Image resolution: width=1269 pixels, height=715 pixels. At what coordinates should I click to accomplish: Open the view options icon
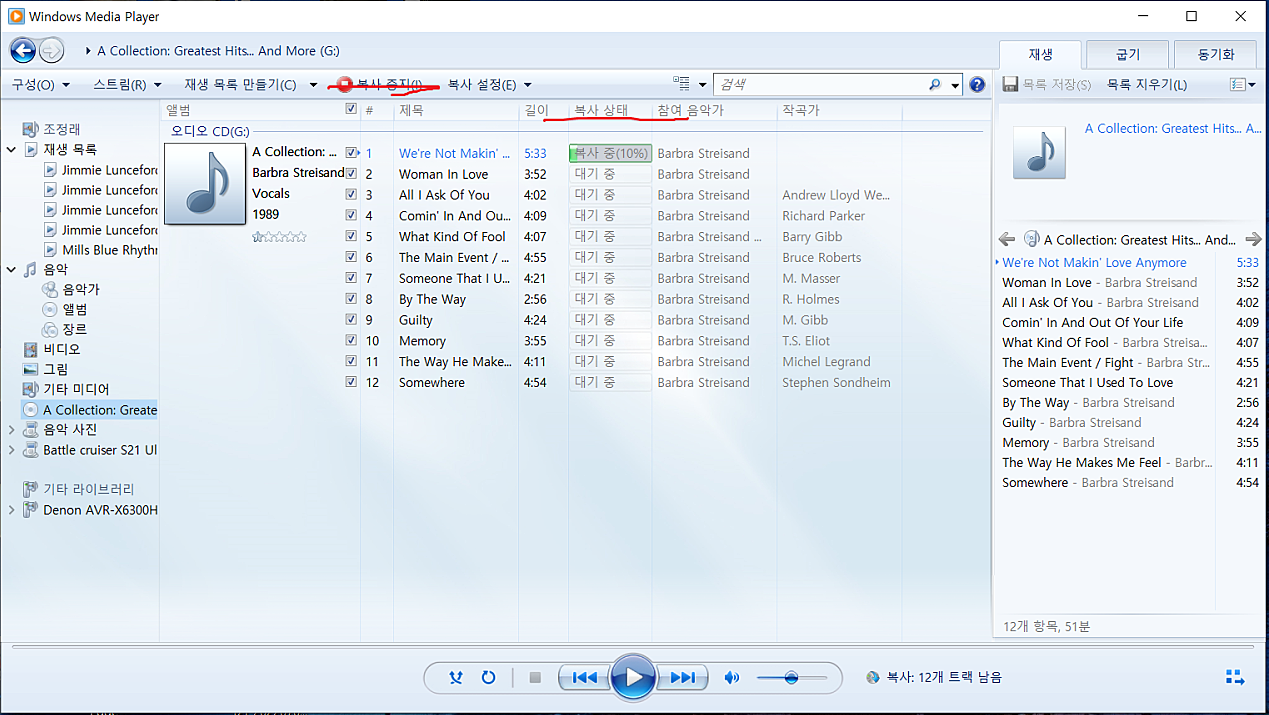(x=682, y=84)
